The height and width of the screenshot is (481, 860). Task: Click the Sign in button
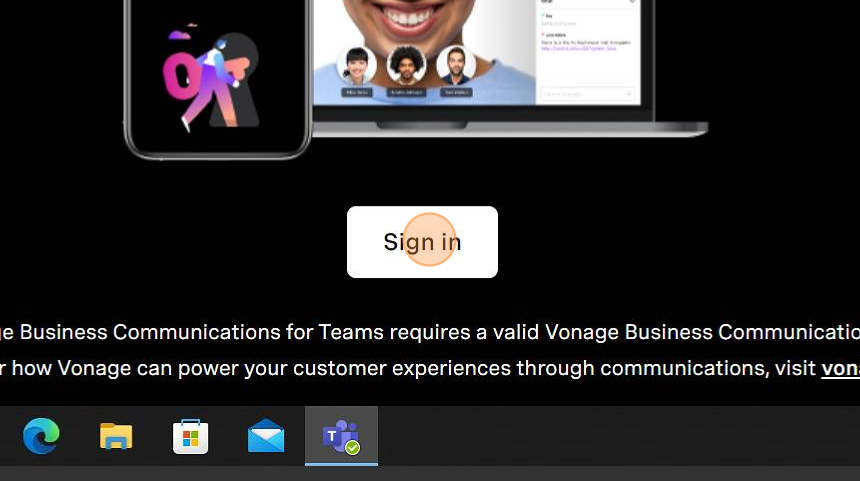click(x=422, y=242)
